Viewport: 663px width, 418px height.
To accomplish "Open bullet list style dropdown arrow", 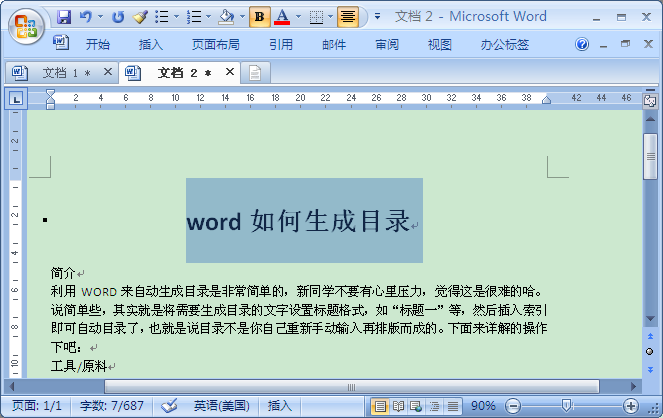I will [176, 17].
